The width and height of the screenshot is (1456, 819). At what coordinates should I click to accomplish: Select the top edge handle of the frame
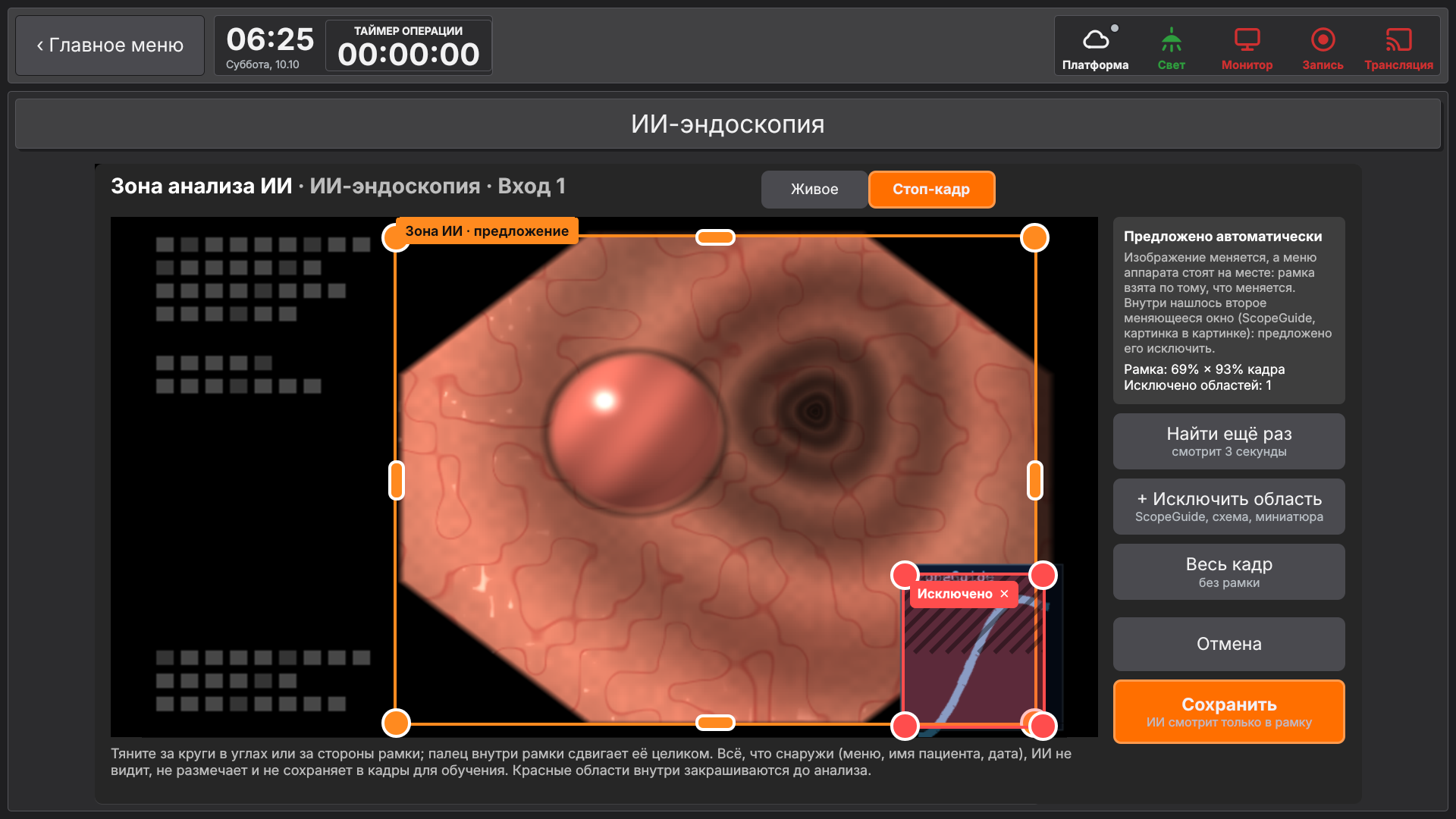715,237
